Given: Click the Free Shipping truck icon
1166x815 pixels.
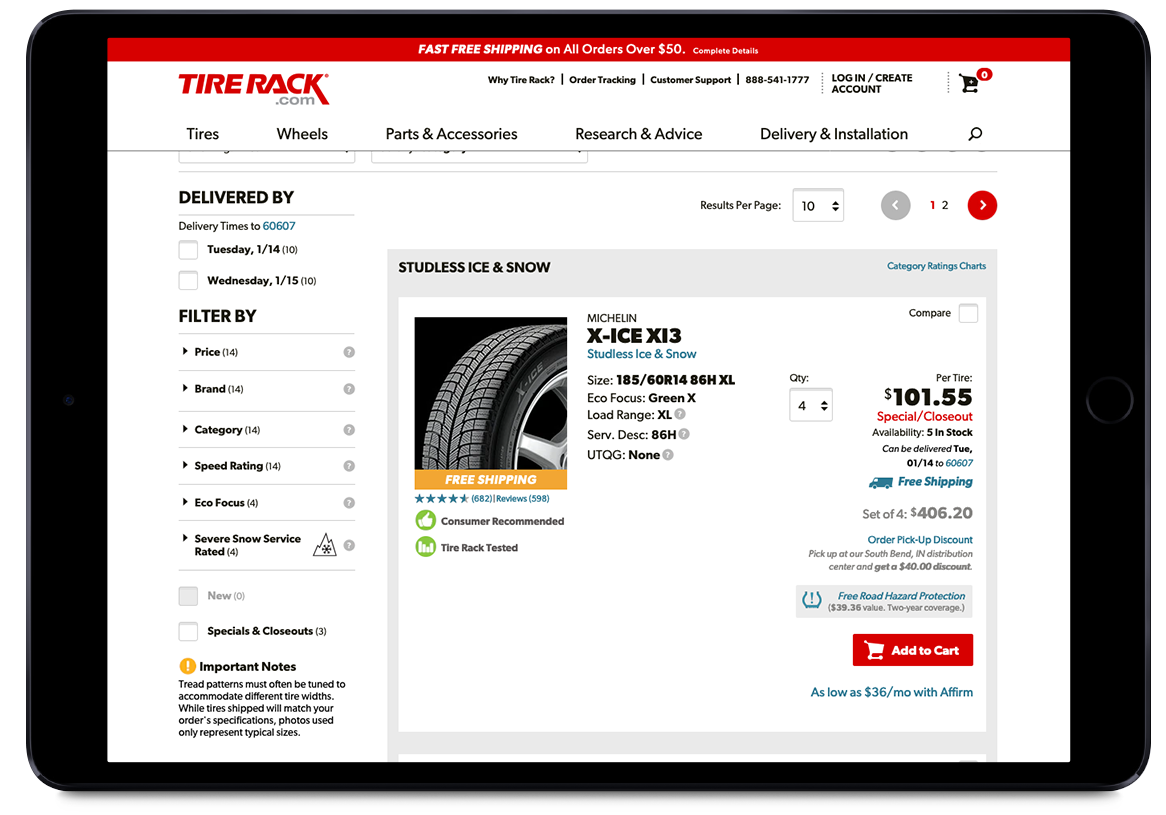Looking at the screenshot, I should (x=880, y=483).
